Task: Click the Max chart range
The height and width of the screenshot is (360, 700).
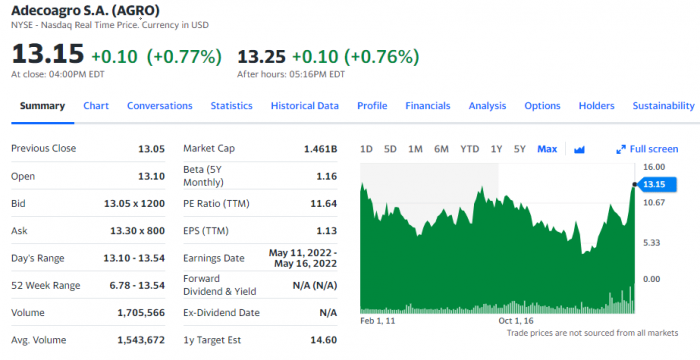Action: (547, 149)
